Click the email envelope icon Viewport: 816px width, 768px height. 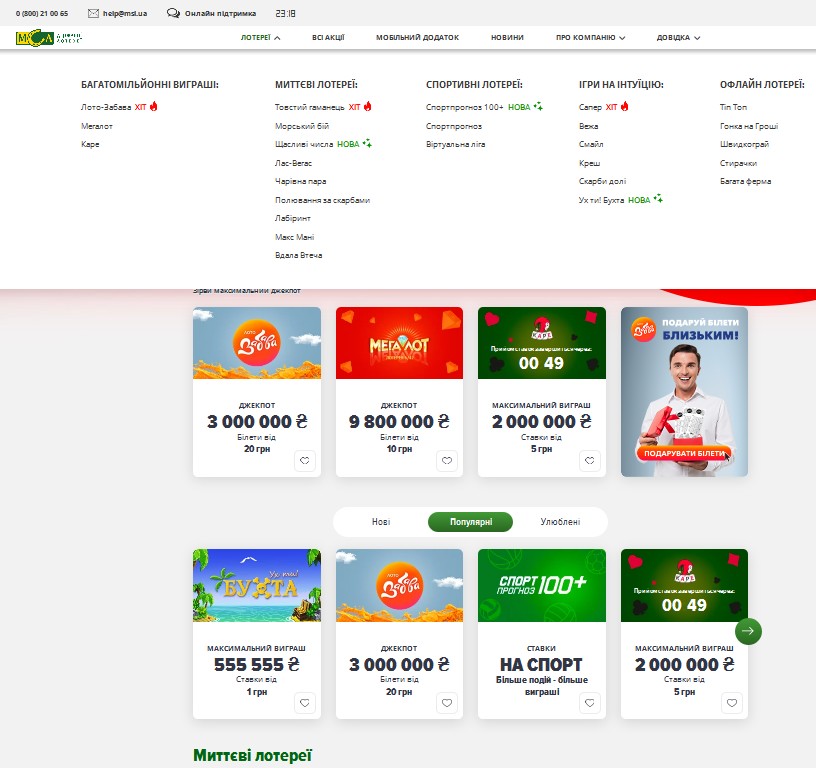pos(93,14)
